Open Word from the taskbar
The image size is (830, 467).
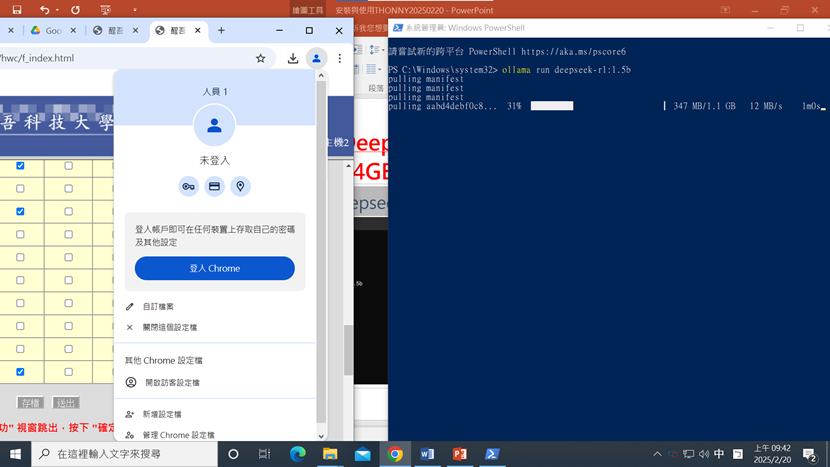[x=427, y=454]
